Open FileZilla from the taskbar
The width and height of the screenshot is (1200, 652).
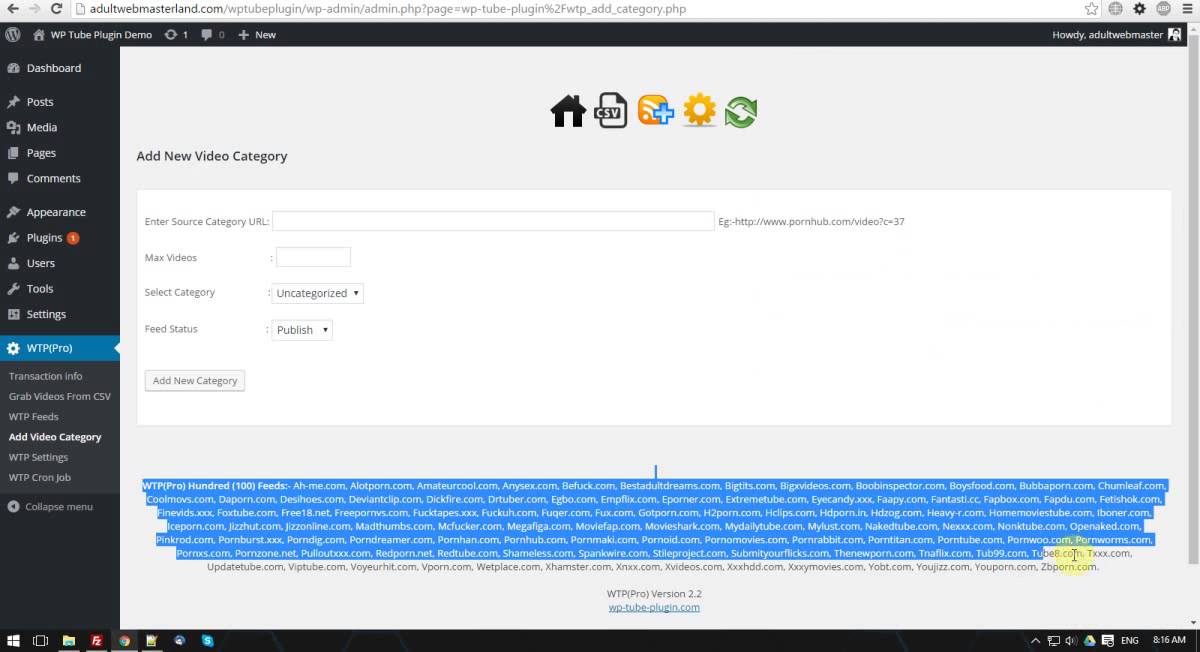[x=97, y=640]
